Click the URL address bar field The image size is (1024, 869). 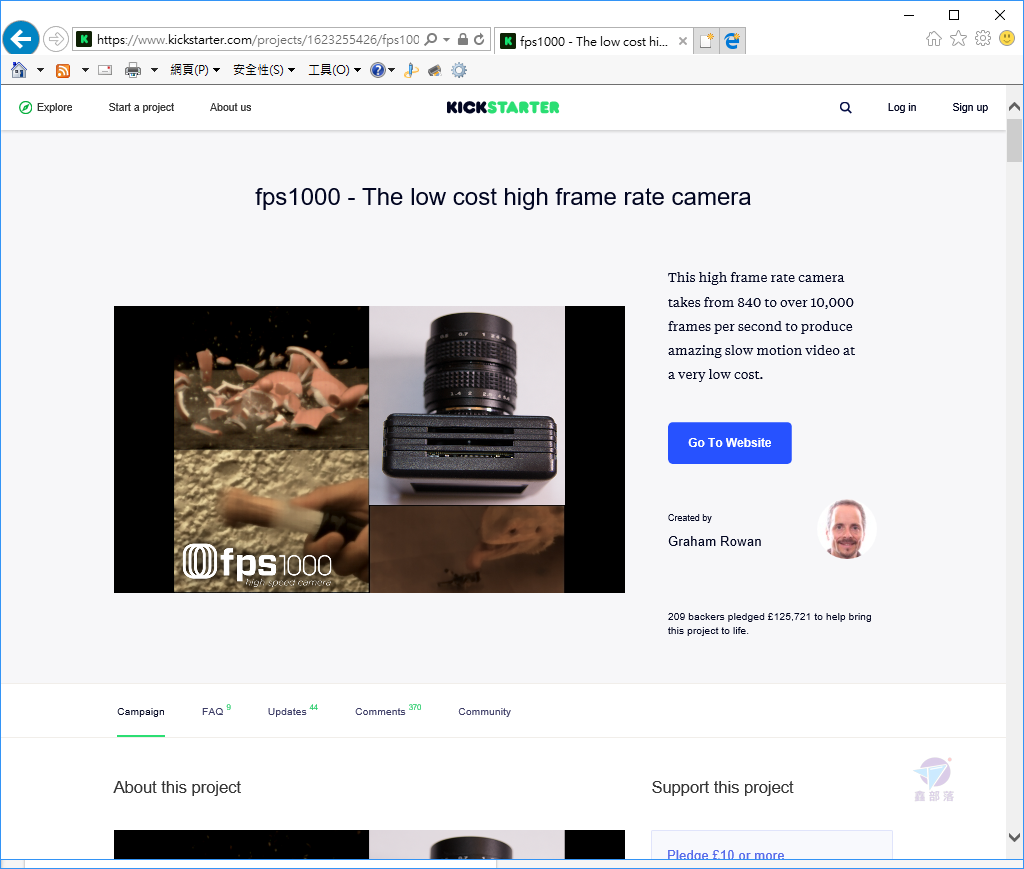tap(258, 39)
